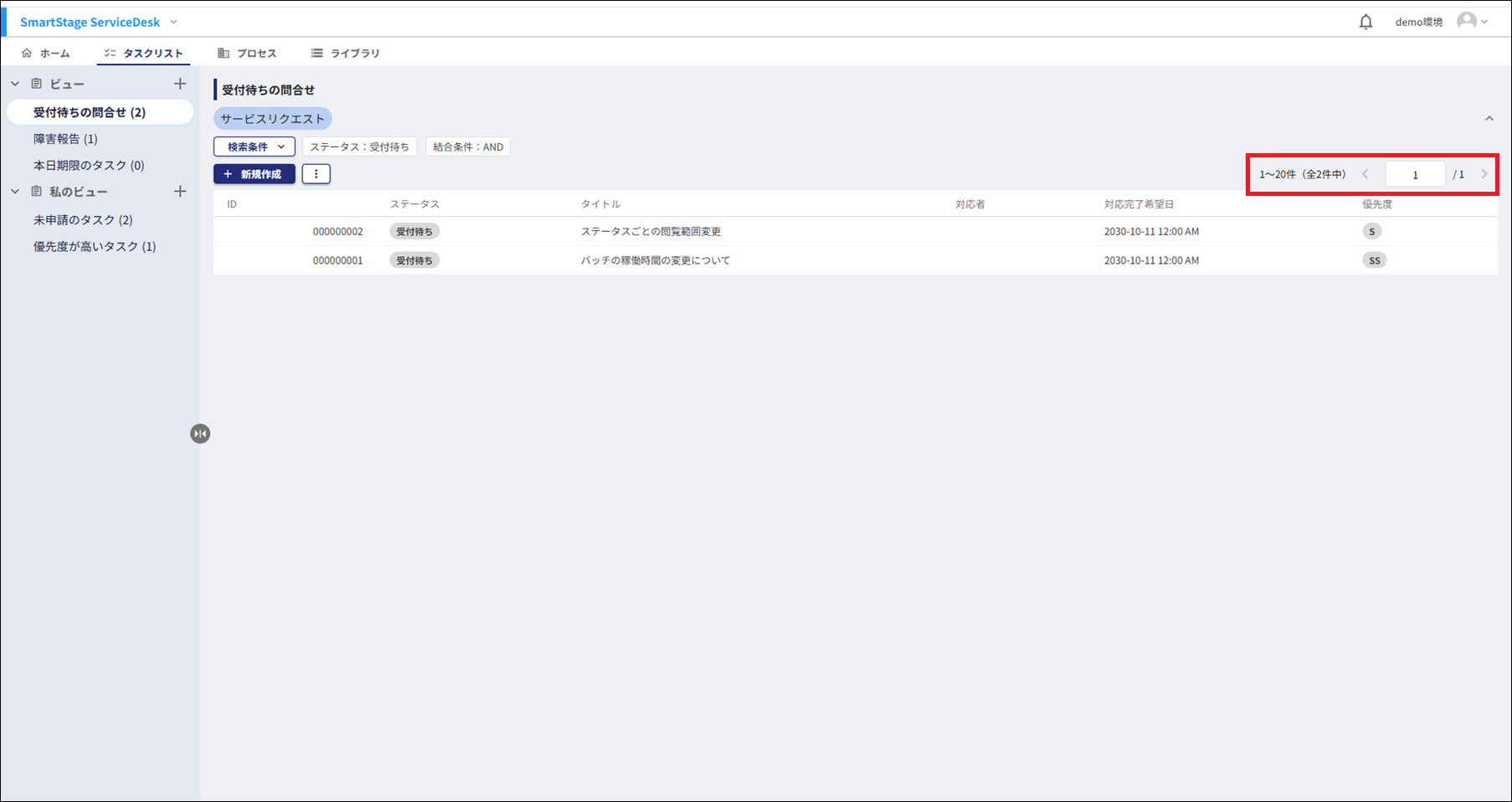Open the SmartStage ServiceDesk app dropdown

click(173, 22)
